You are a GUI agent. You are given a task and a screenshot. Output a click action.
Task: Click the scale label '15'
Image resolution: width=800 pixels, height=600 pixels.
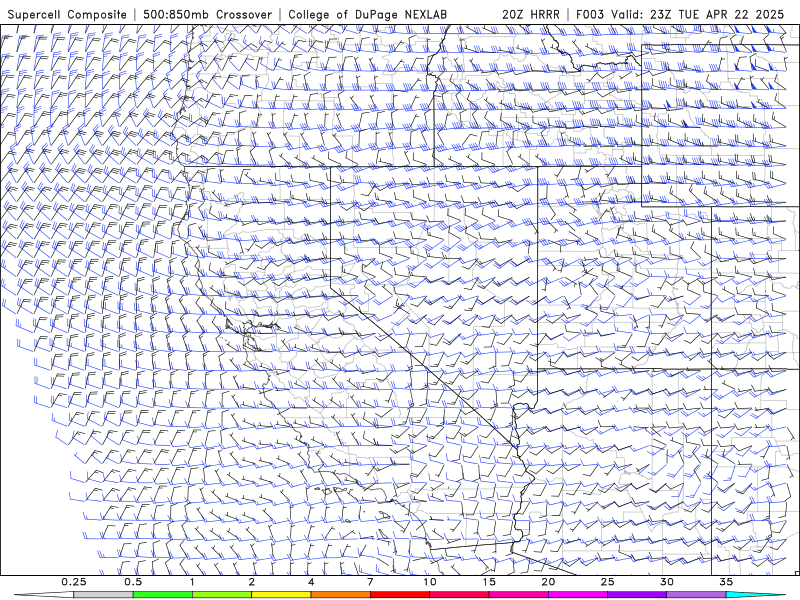[x=489, y=582]
